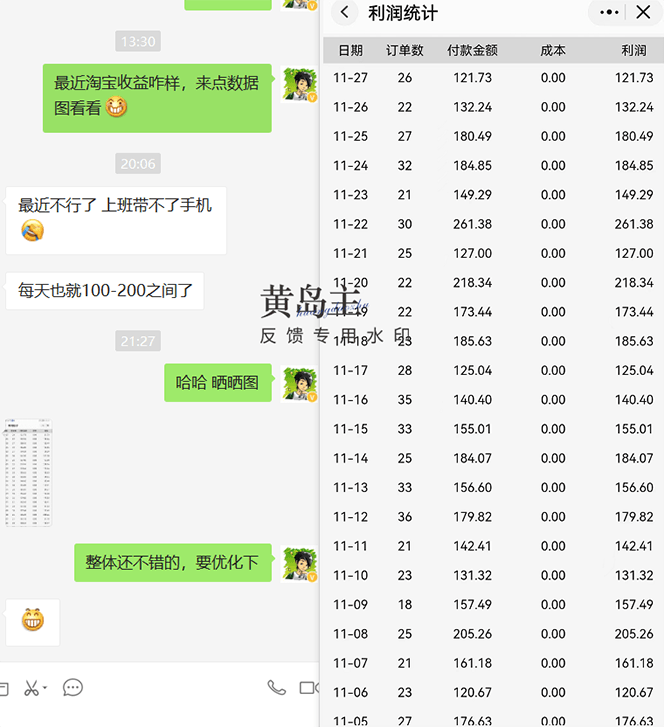Click the avatar next to 整体还不错的 message
The image size is (664, 727).
[300, 563]
